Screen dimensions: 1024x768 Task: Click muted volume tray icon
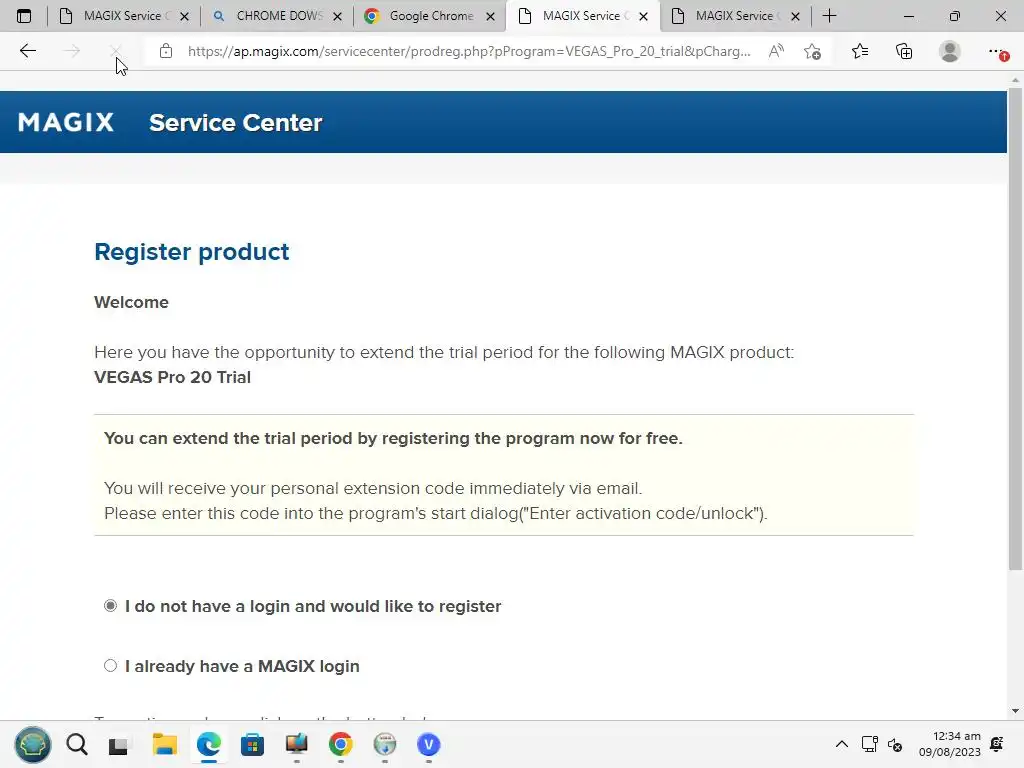895,744
